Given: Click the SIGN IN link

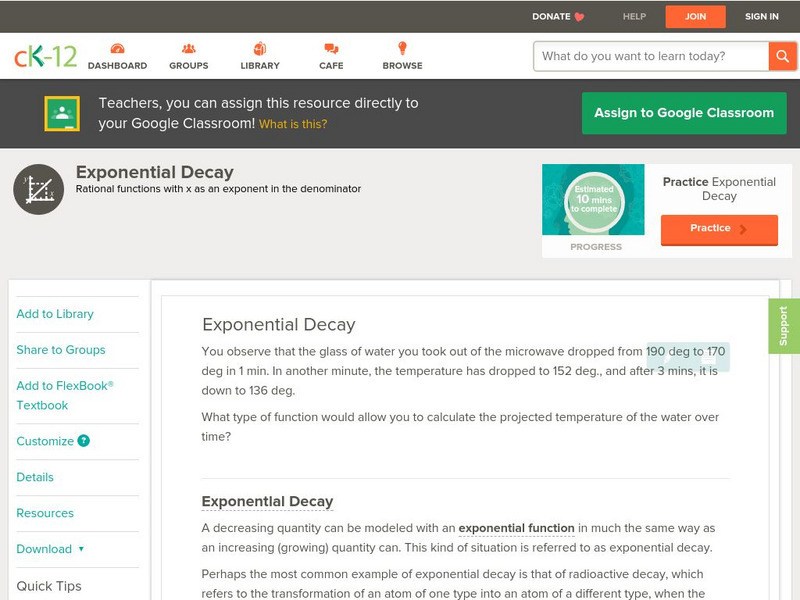Looking at the screenshot, I should point(762,17).
